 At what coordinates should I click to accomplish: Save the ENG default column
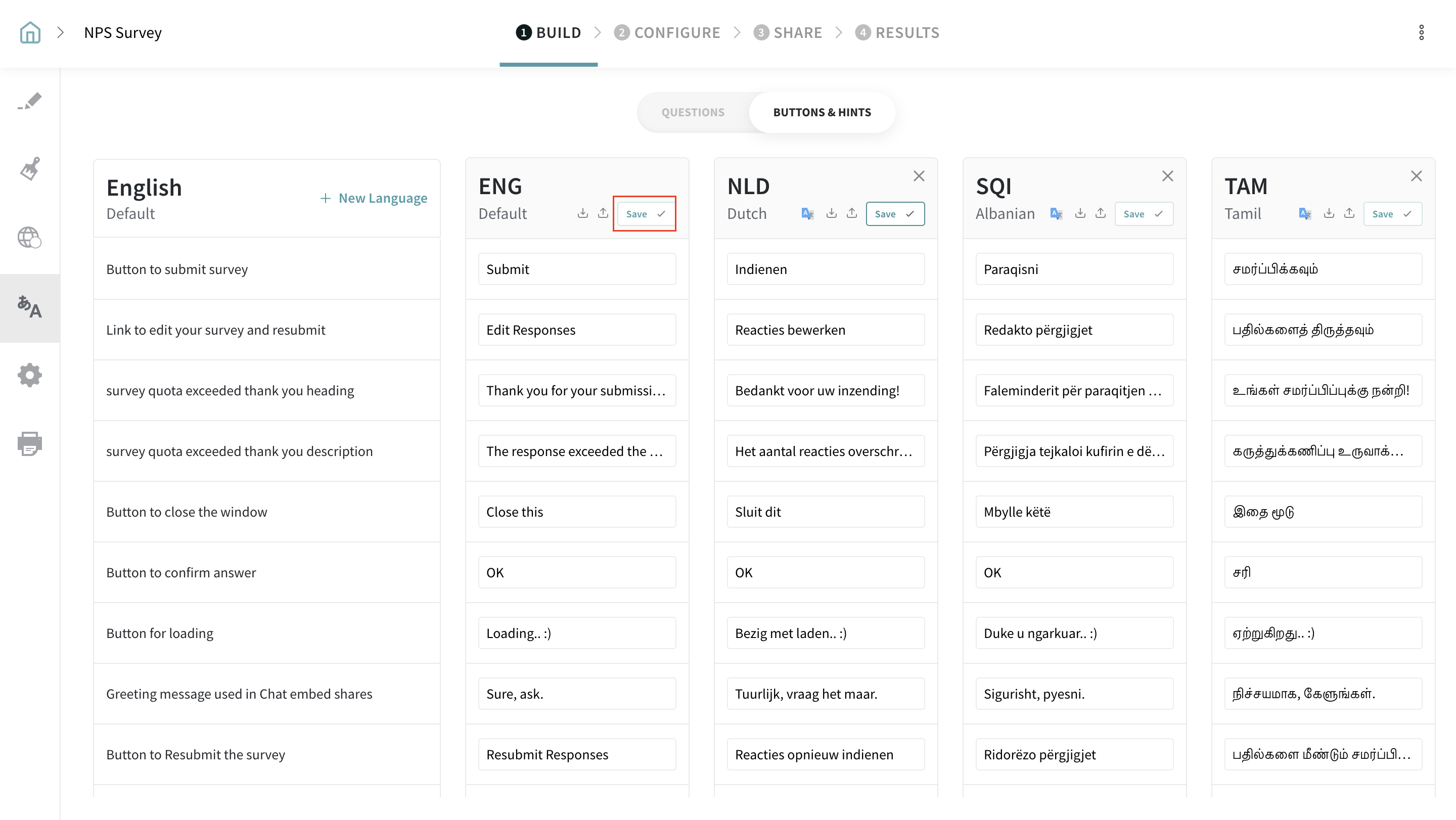645,214
